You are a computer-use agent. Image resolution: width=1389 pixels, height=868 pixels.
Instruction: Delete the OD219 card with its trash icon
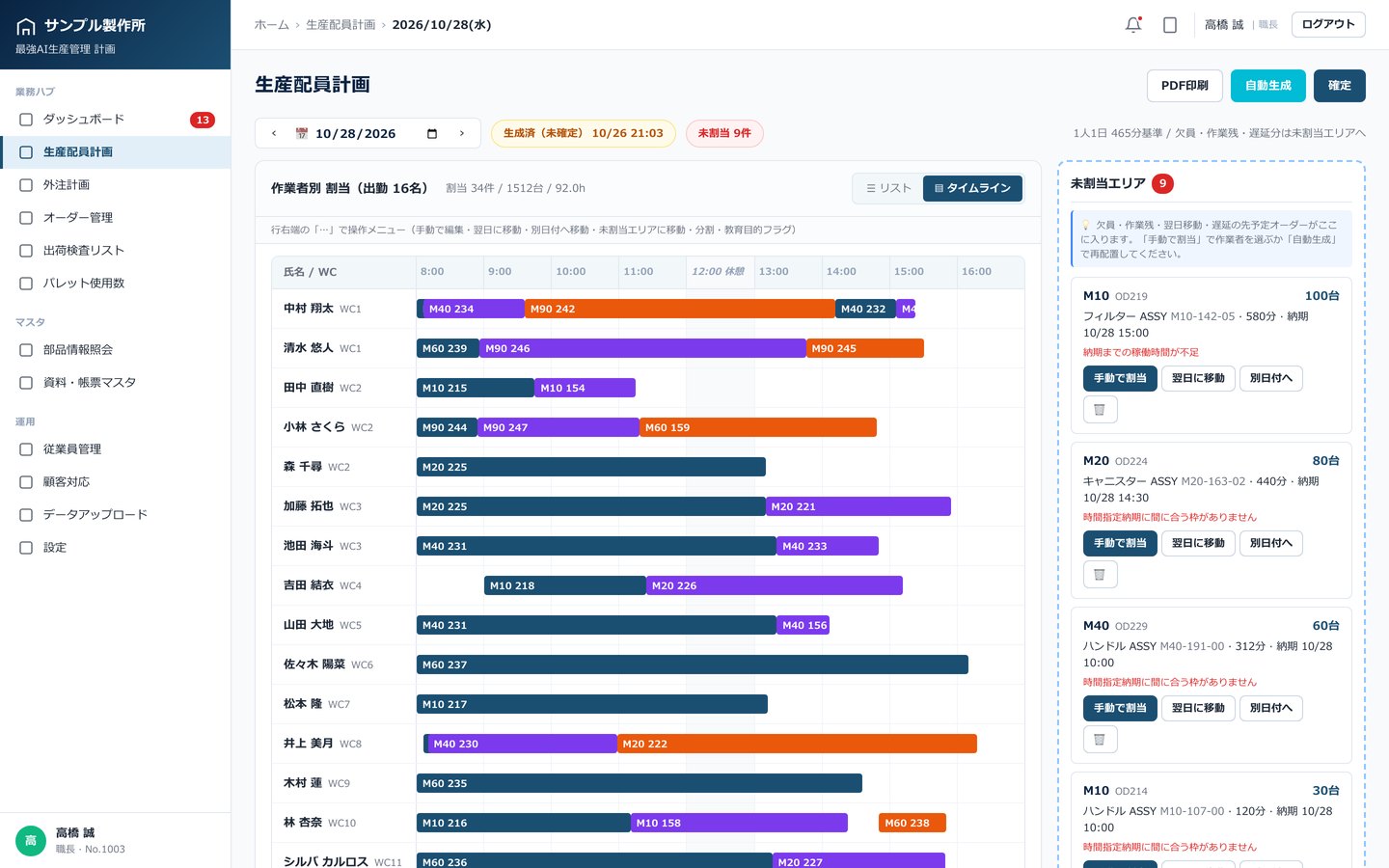tap(1100, 410)
